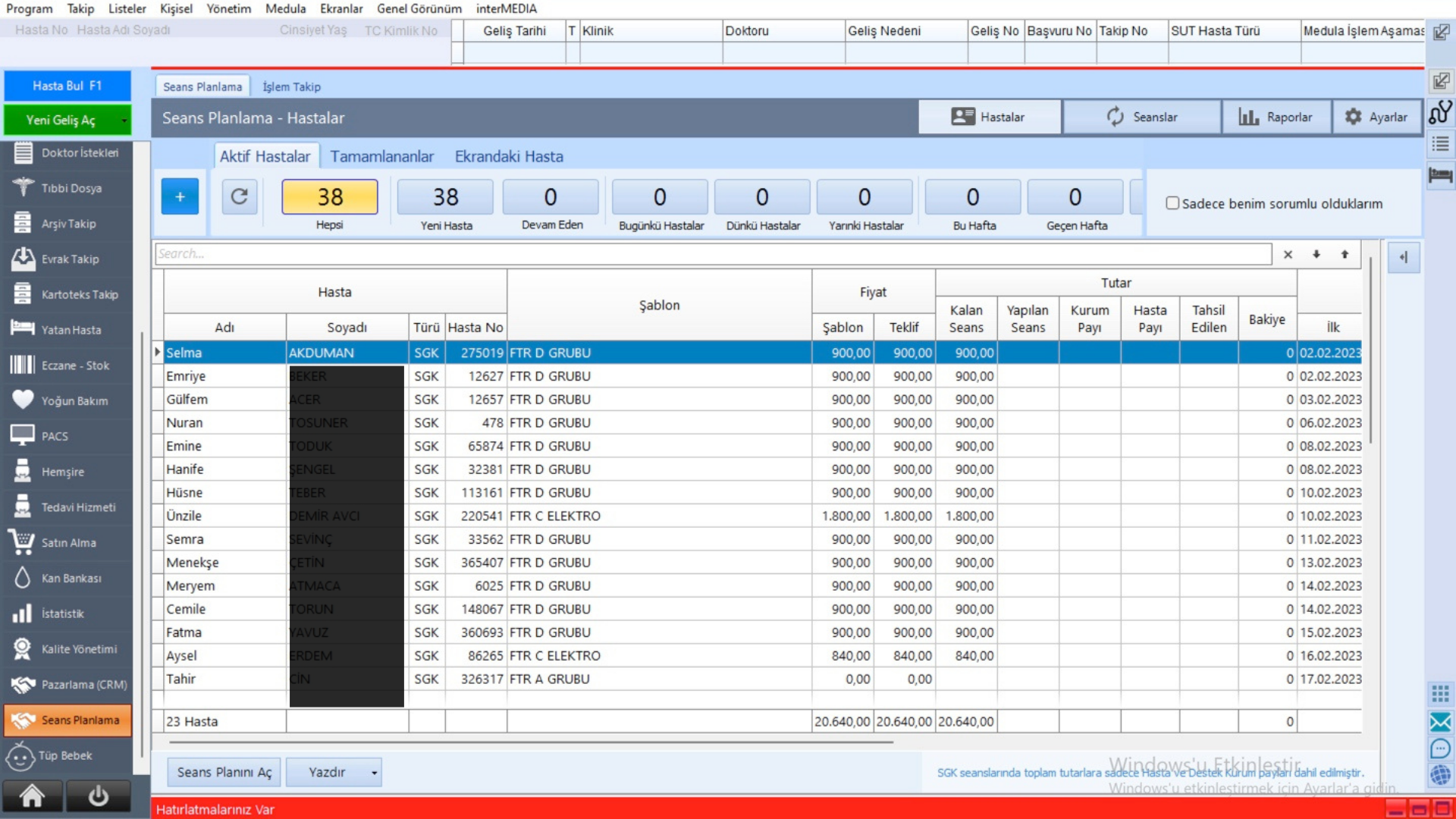Screen dimensions: 1456x819
Task: Click the home icon at bottom left
Action: pyautogui.click(x=32, y=795)
